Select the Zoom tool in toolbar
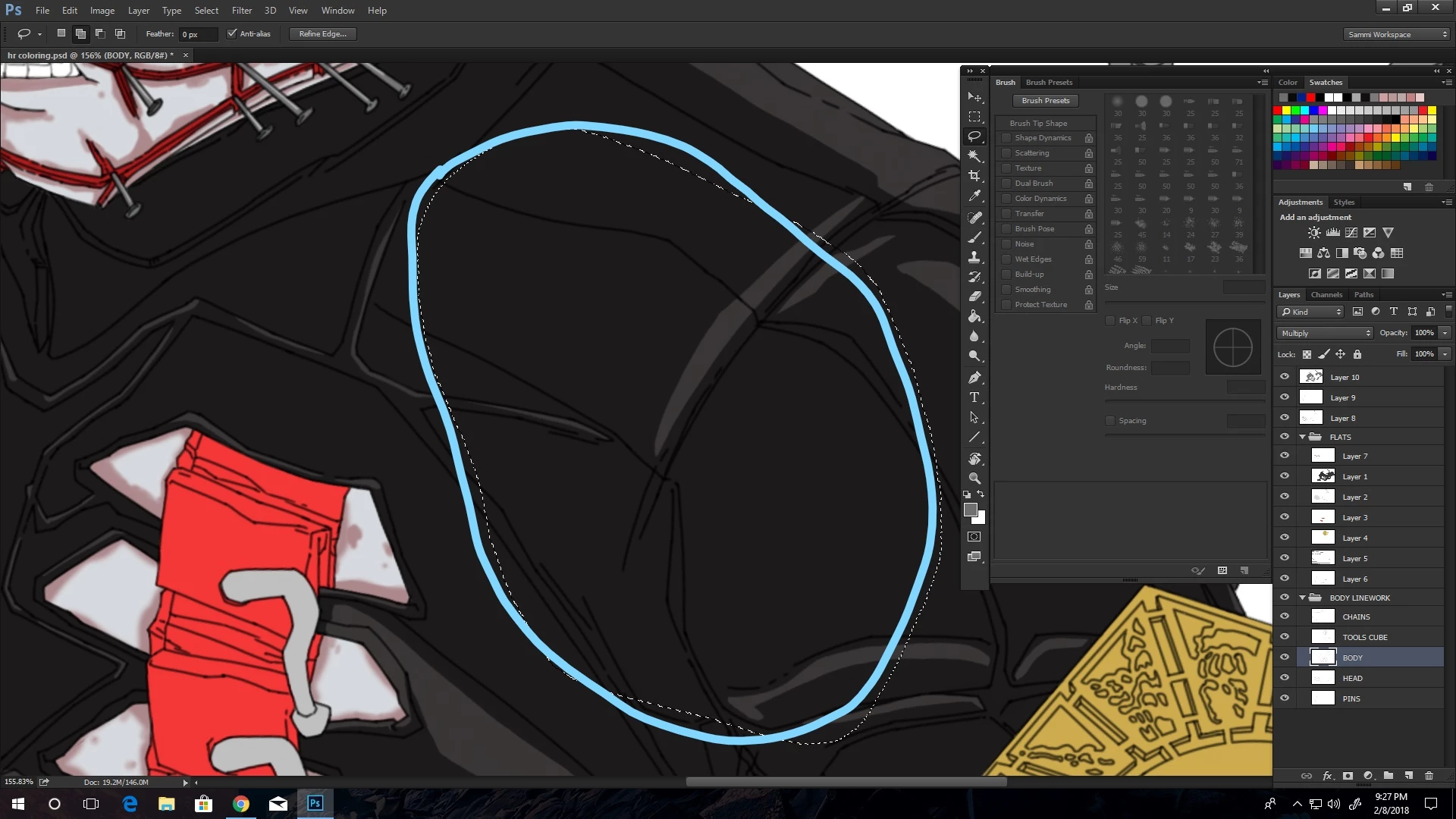Viewport: 1456px width, 819px height. click(x=974, y=479)
